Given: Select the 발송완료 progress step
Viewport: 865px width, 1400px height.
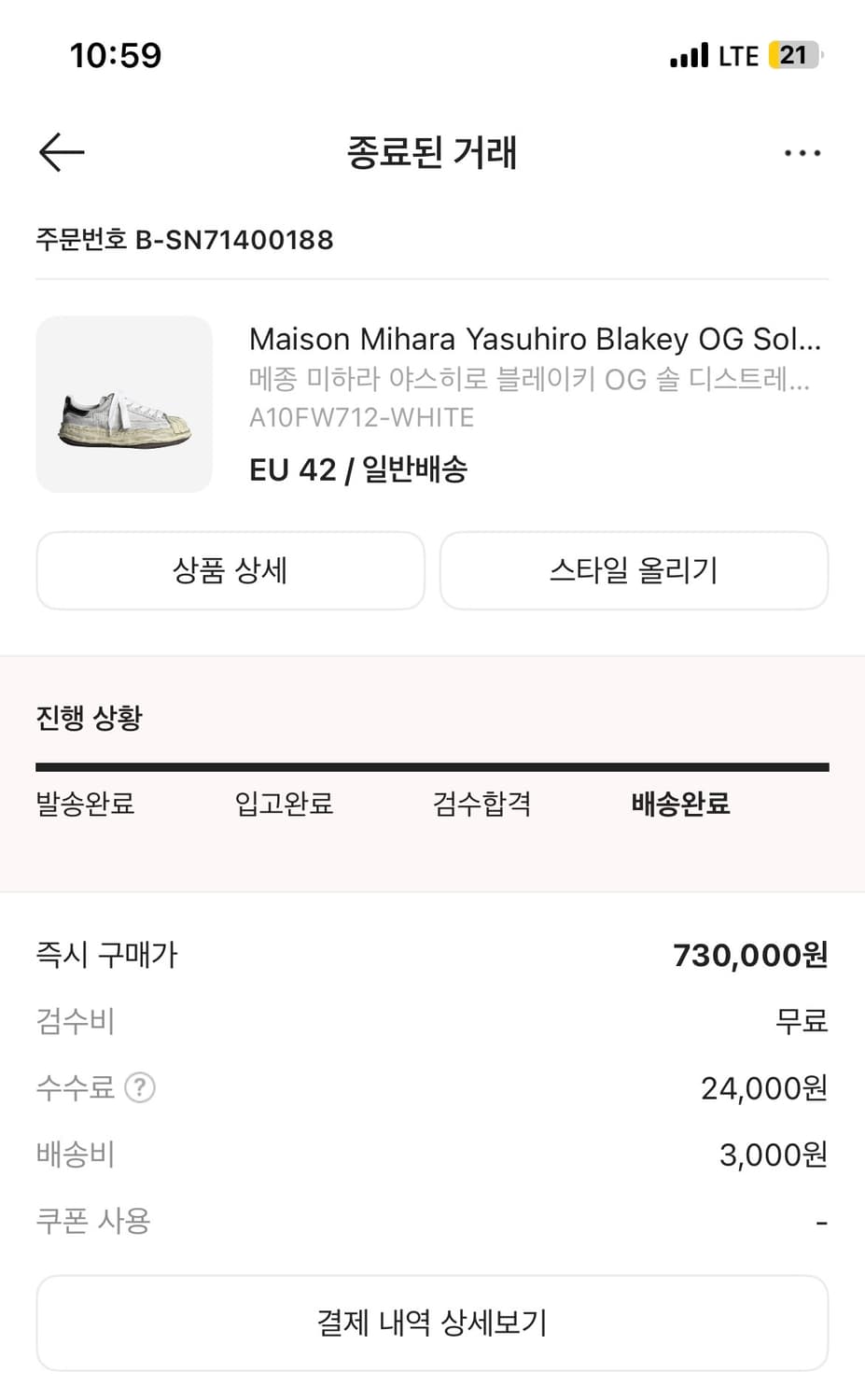Looking at the screenshot, I should coord(85,804).
